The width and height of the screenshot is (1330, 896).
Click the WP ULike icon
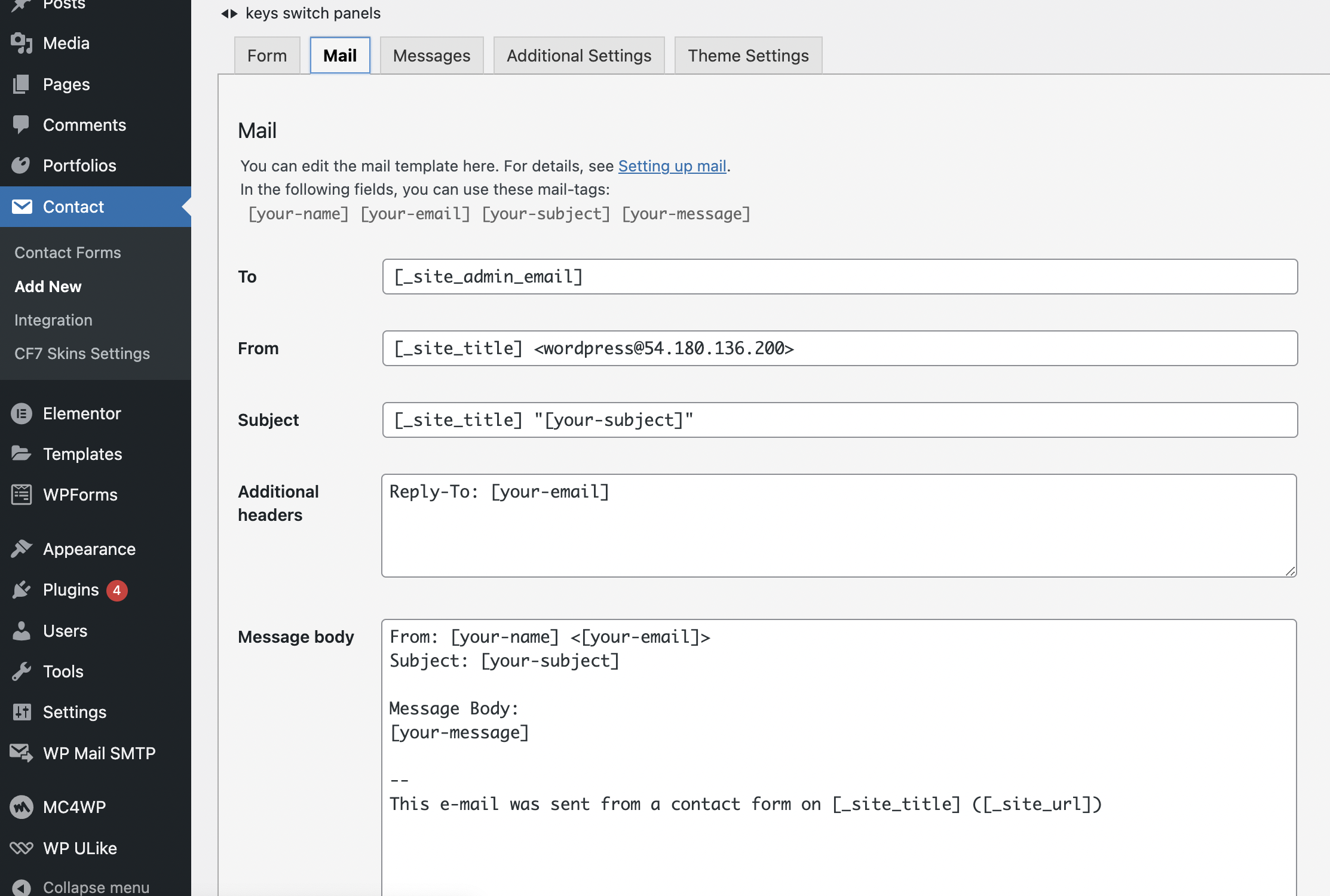pos(22,848)
